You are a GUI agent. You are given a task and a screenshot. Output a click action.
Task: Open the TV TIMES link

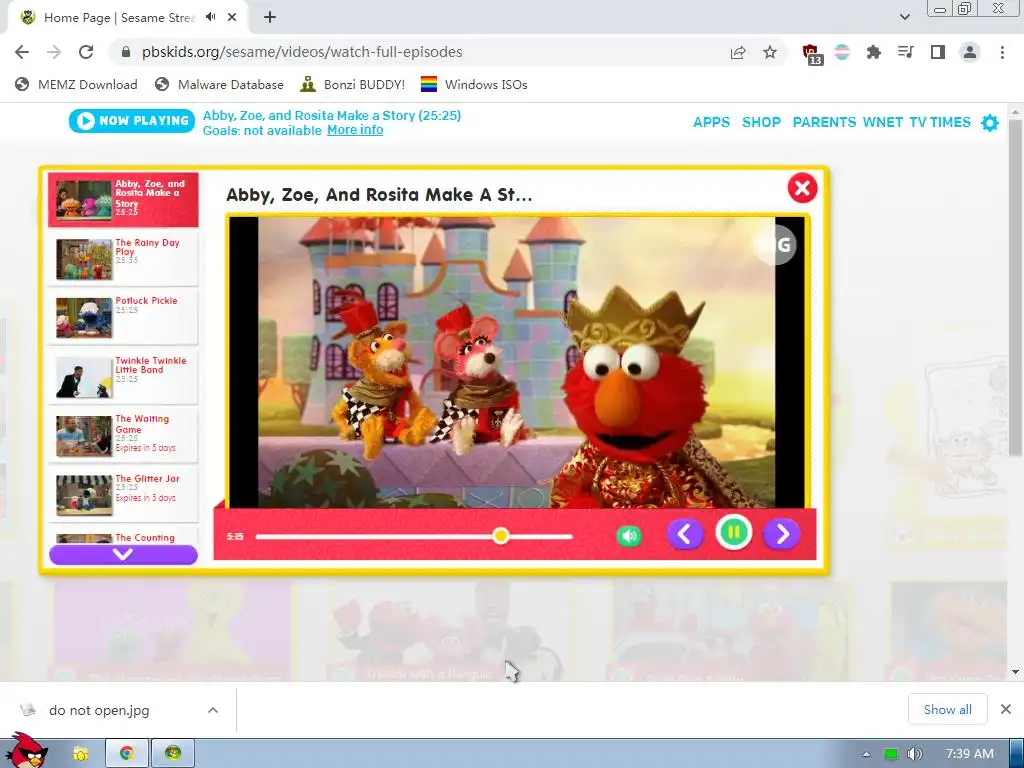[x=940, y=122]
